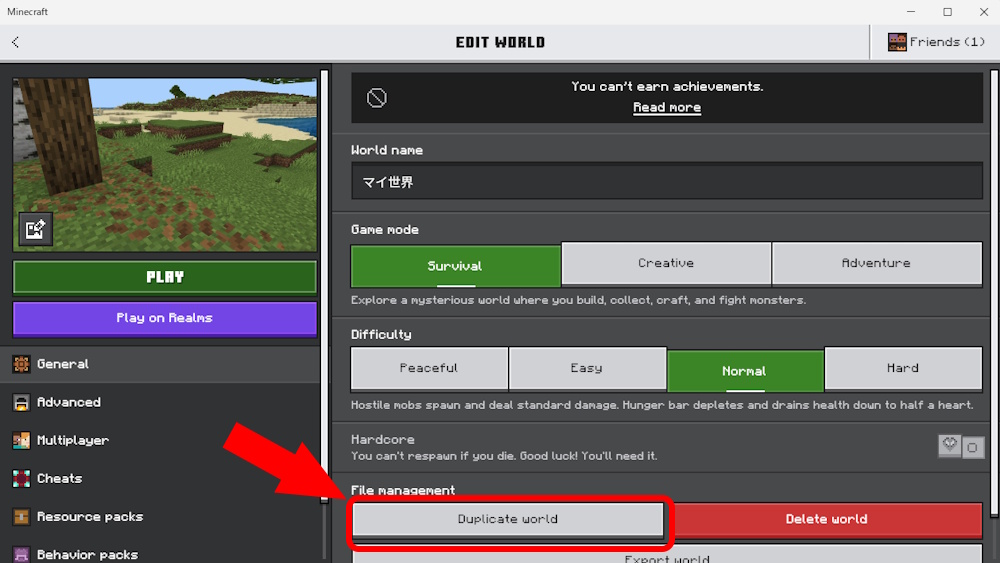Minimize the Minecraft window
Image resolution: width=1000 pixels, height=563 pixels.
coord(911,12)
